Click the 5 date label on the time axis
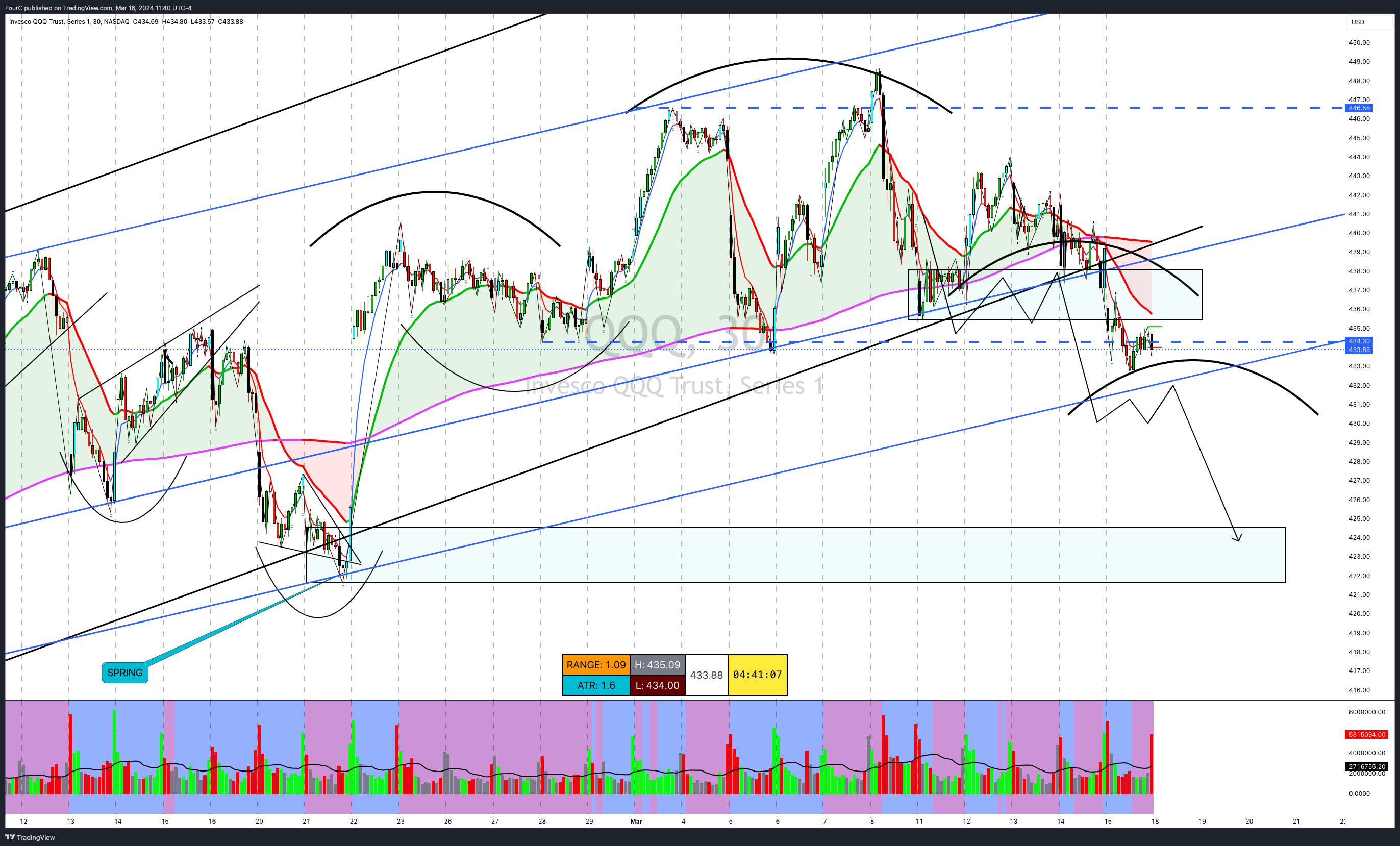 pyautogui.click(x=731, y=821)
